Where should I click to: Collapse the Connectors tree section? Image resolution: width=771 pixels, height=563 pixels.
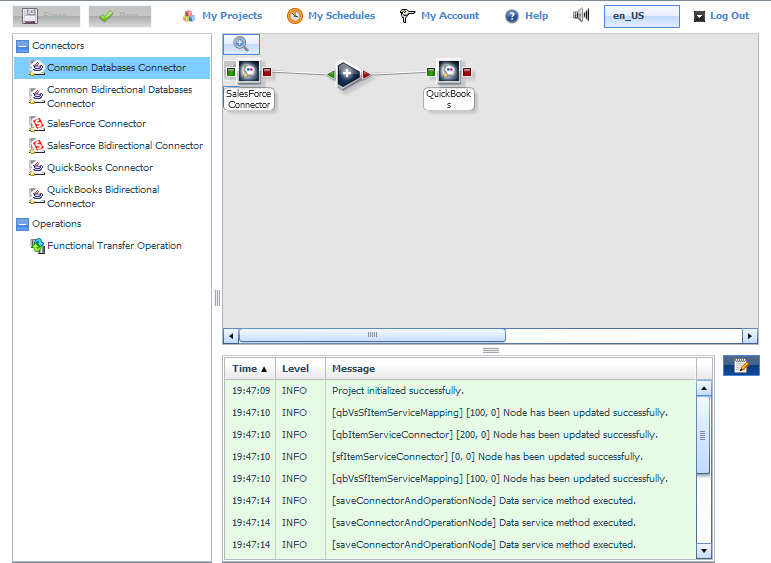23,46
